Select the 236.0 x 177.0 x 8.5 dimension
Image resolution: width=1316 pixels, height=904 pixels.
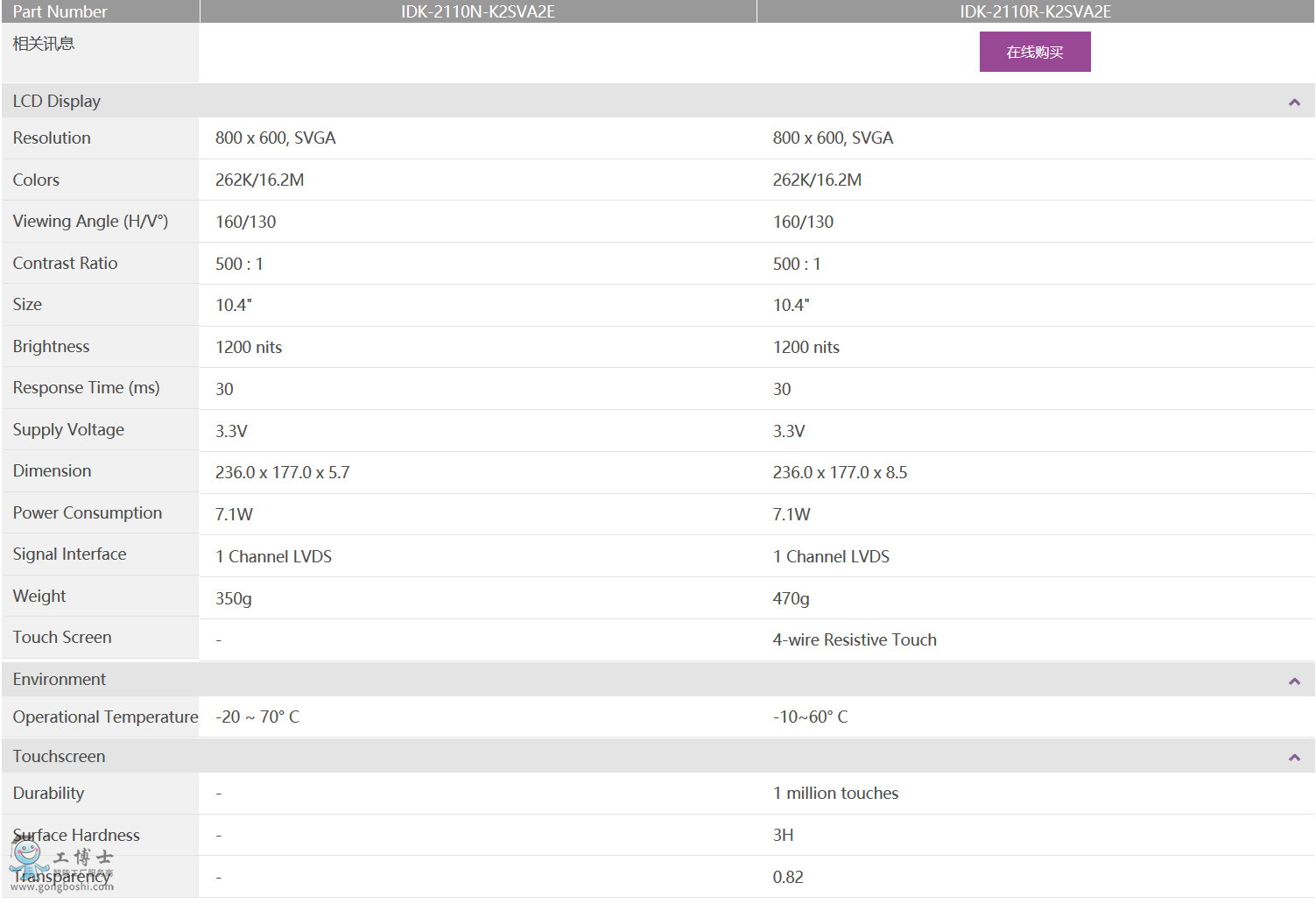pos(840,473)
